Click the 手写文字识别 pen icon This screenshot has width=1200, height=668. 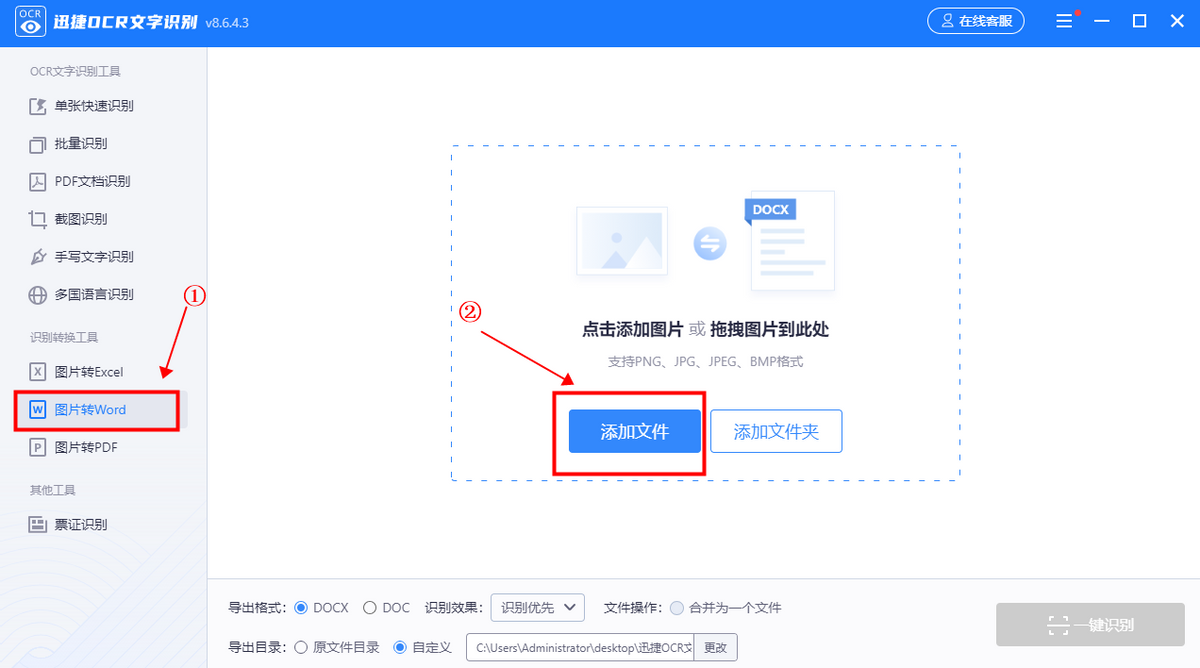(38, 257)
